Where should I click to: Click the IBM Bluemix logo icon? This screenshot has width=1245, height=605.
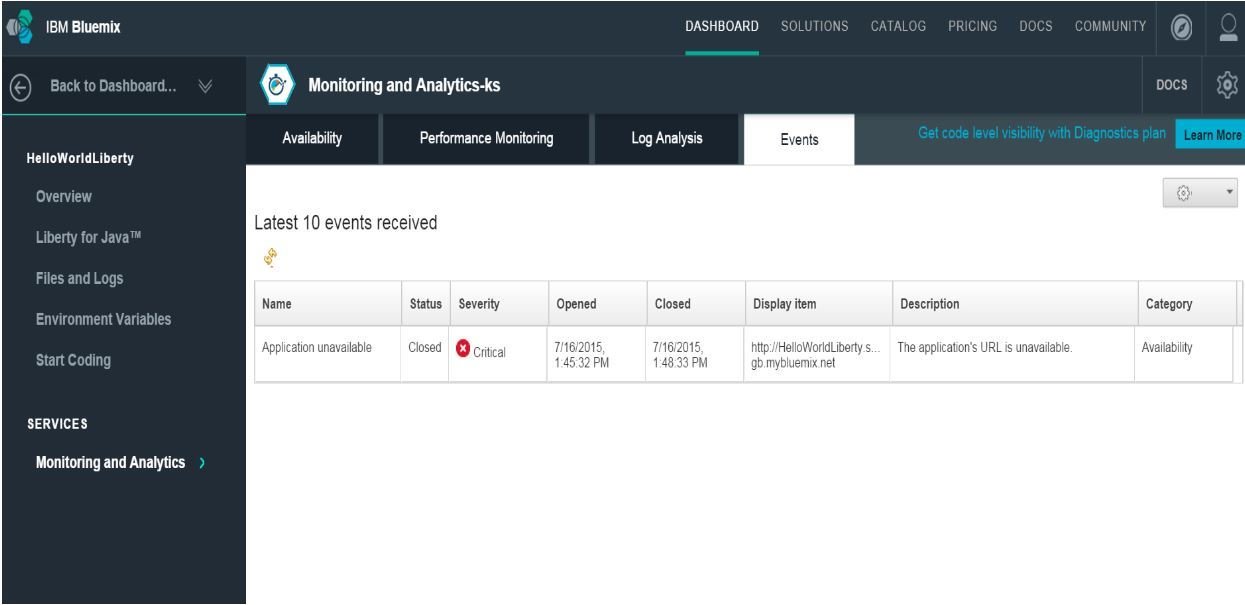(x=19, y=27)
